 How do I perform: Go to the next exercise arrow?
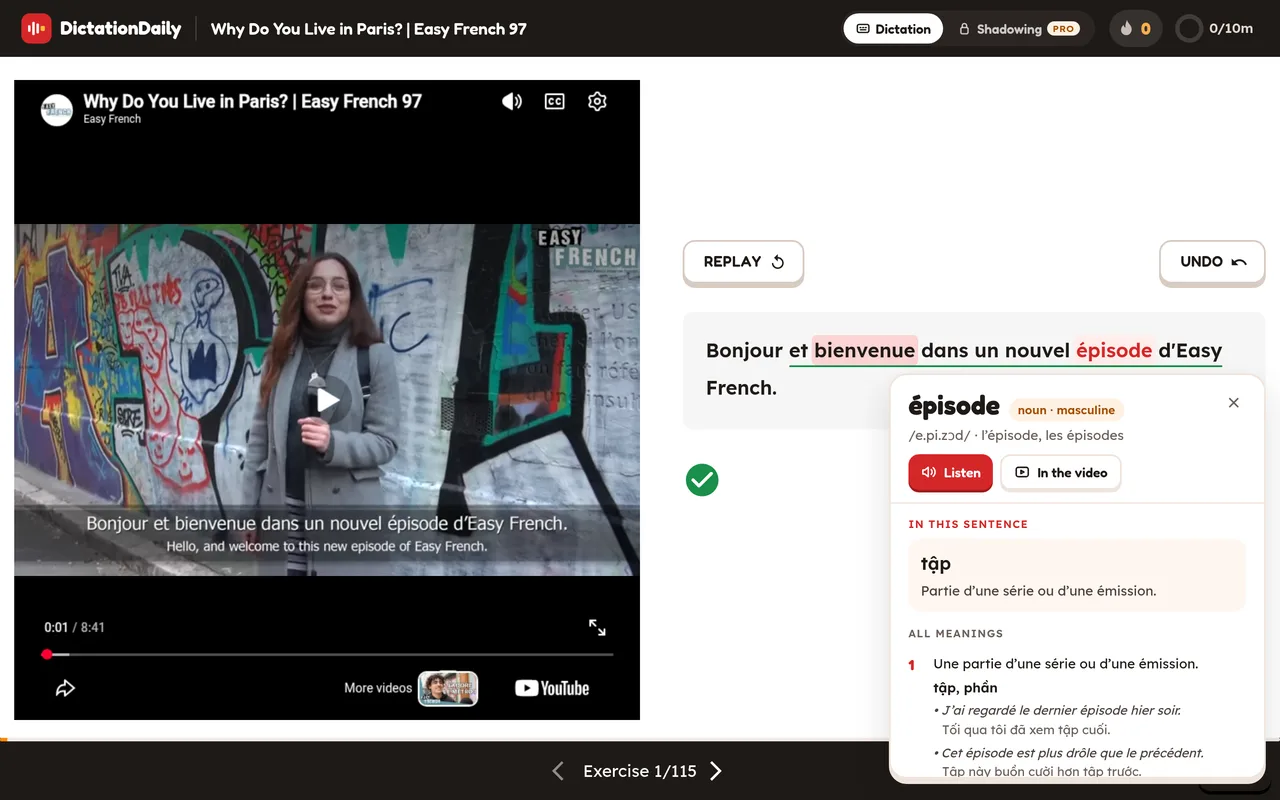716,771
